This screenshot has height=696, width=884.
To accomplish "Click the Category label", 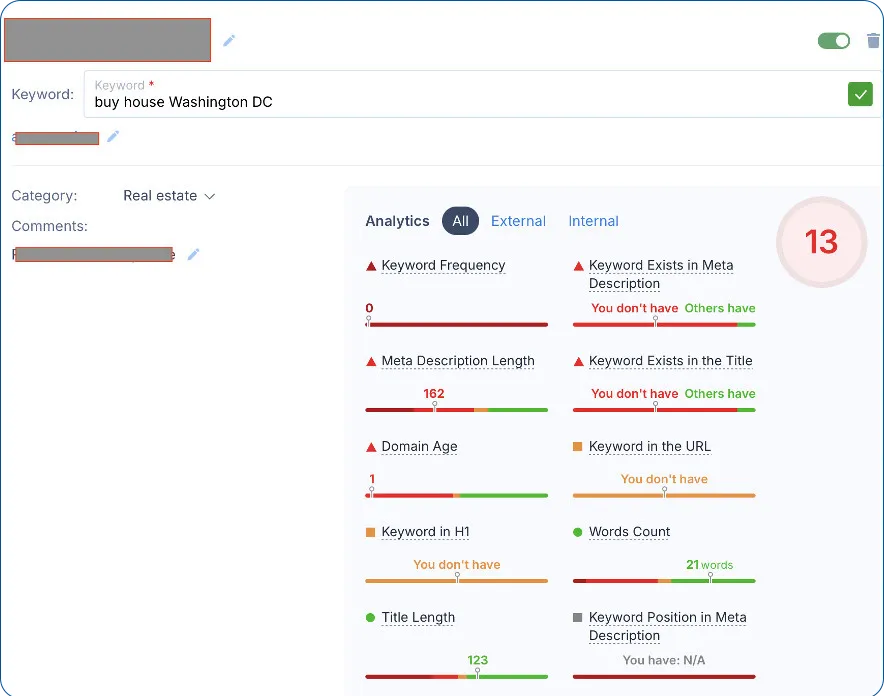I will pyautogui.click(x=44, y=196).
